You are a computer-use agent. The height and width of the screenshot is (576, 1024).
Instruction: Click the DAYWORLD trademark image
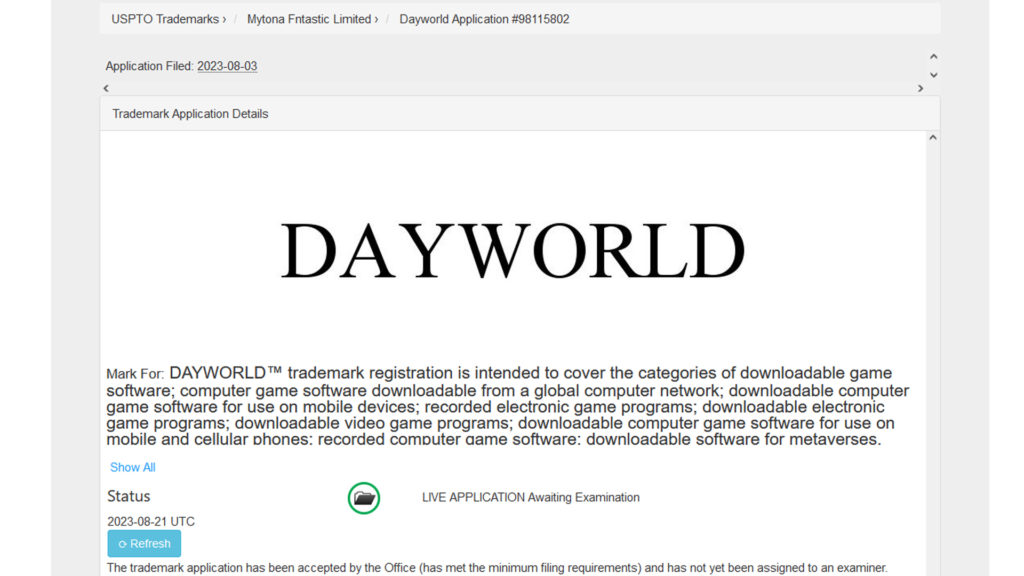tap(512, 251)
